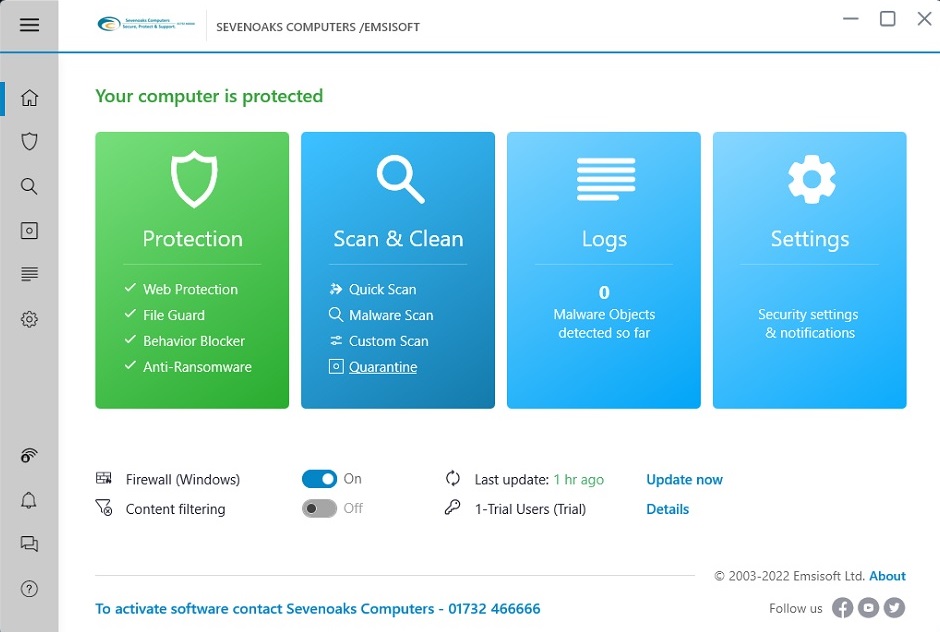Open Behavior Blocker settings
Screen dimensions: 940x632
pos(194,341)
